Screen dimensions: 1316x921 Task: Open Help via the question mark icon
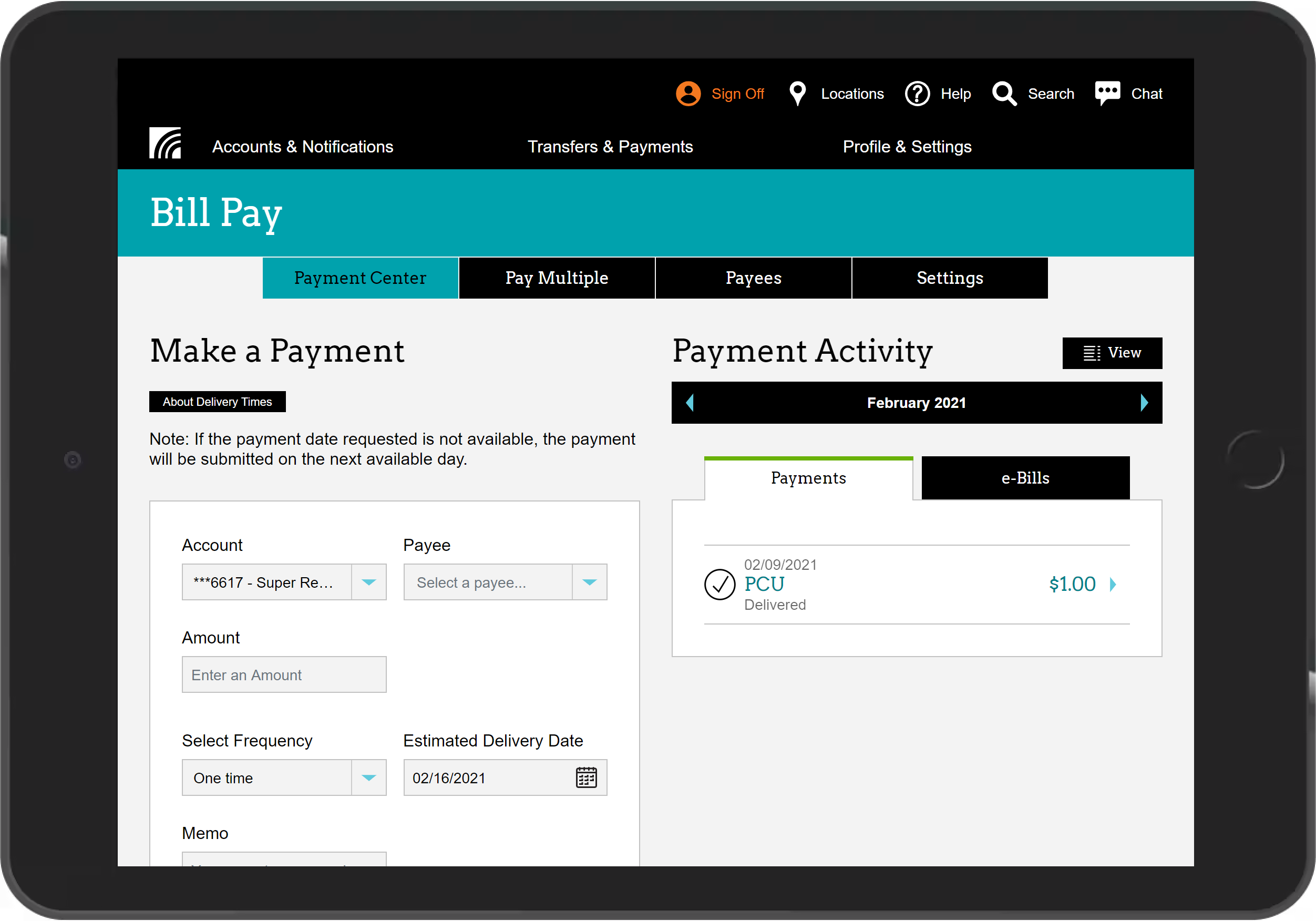(x=917, y=94)
